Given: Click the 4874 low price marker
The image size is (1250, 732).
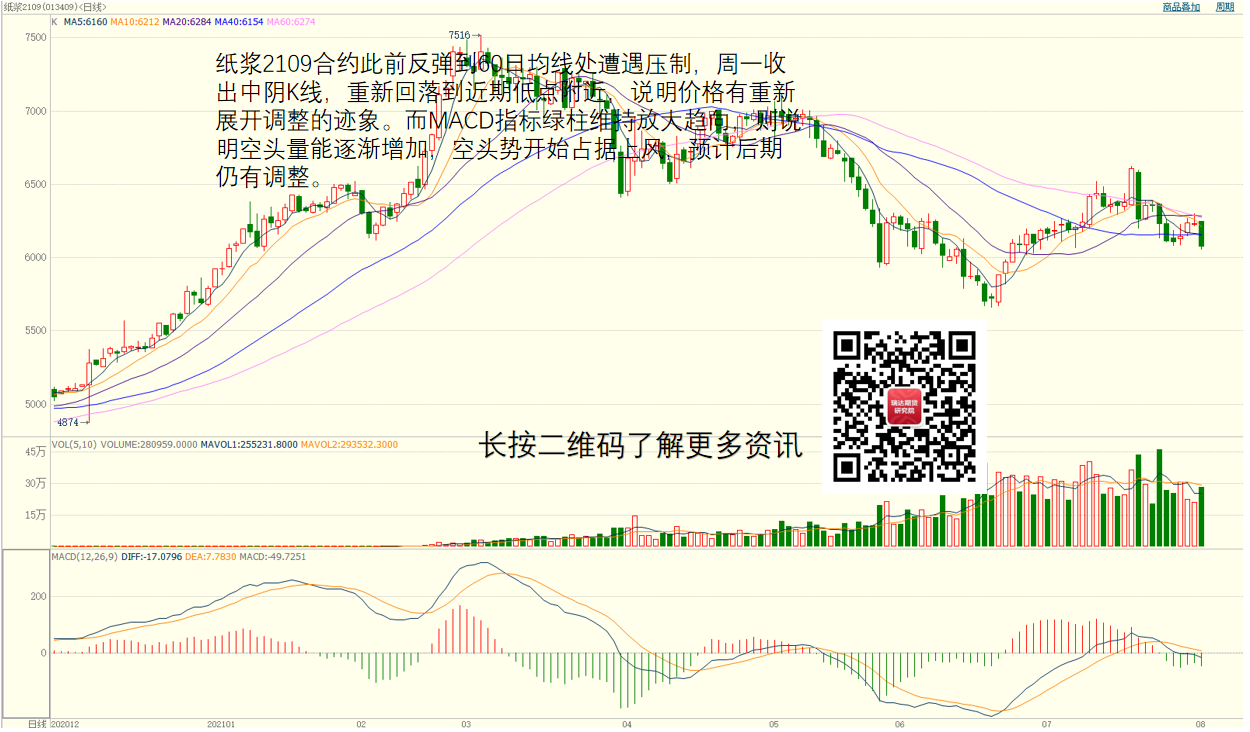Looking at the screenshot, I should (67, 423).
